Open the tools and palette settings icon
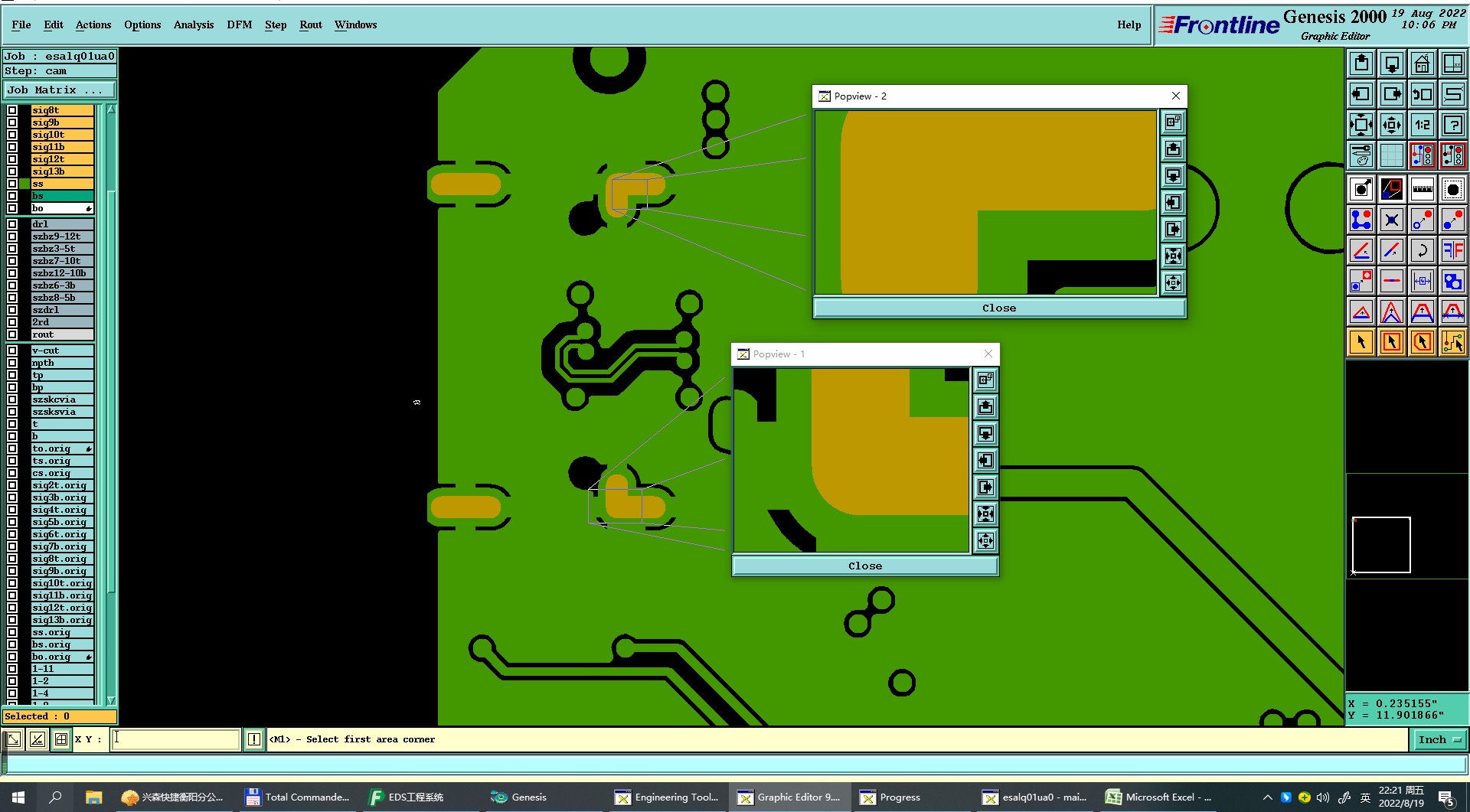1470x812 pixels. [x=1361, y=155]
